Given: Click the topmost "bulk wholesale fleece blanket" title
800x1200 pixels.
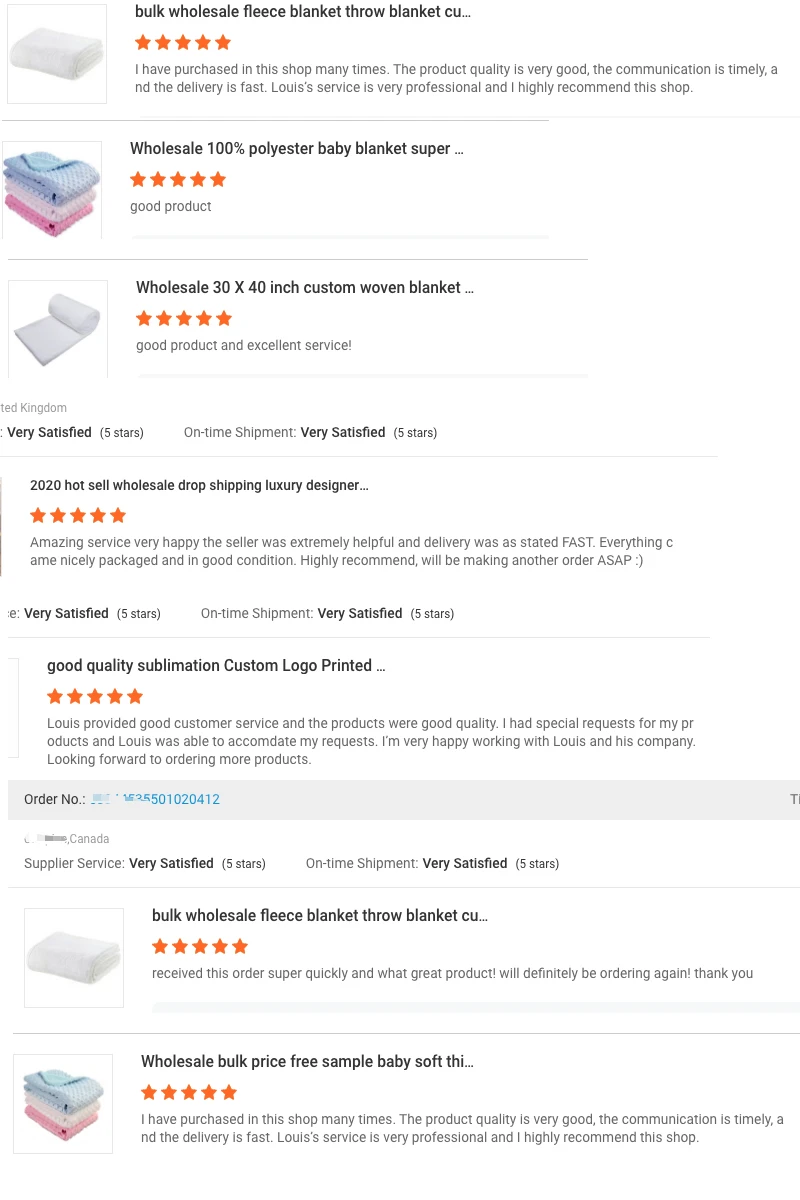Looking at the screenshot, I should [302, 12].
